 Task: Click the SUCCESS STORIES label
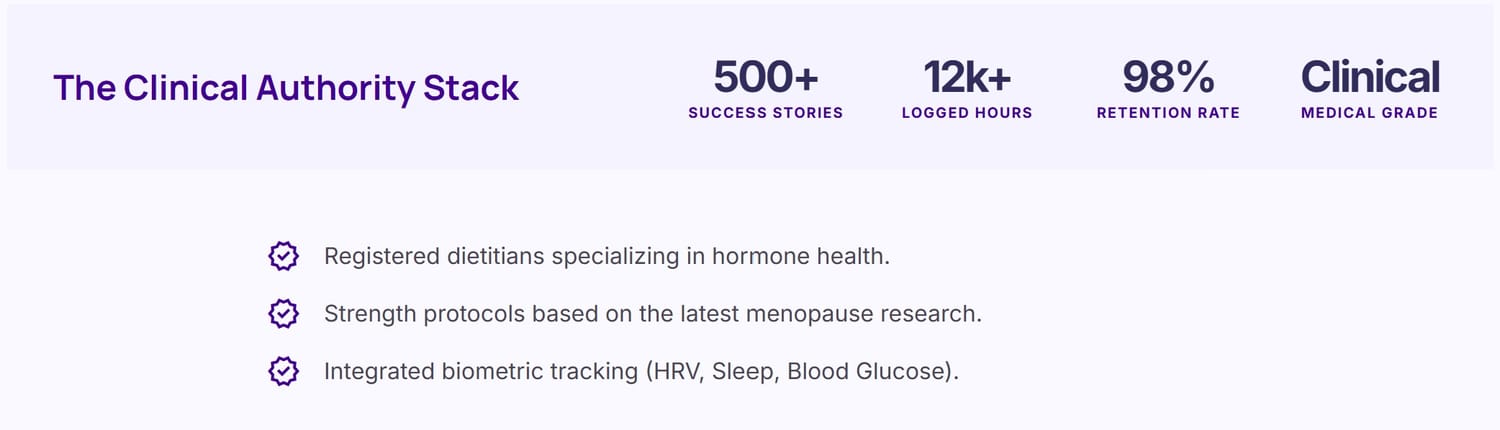coord(766,113)
